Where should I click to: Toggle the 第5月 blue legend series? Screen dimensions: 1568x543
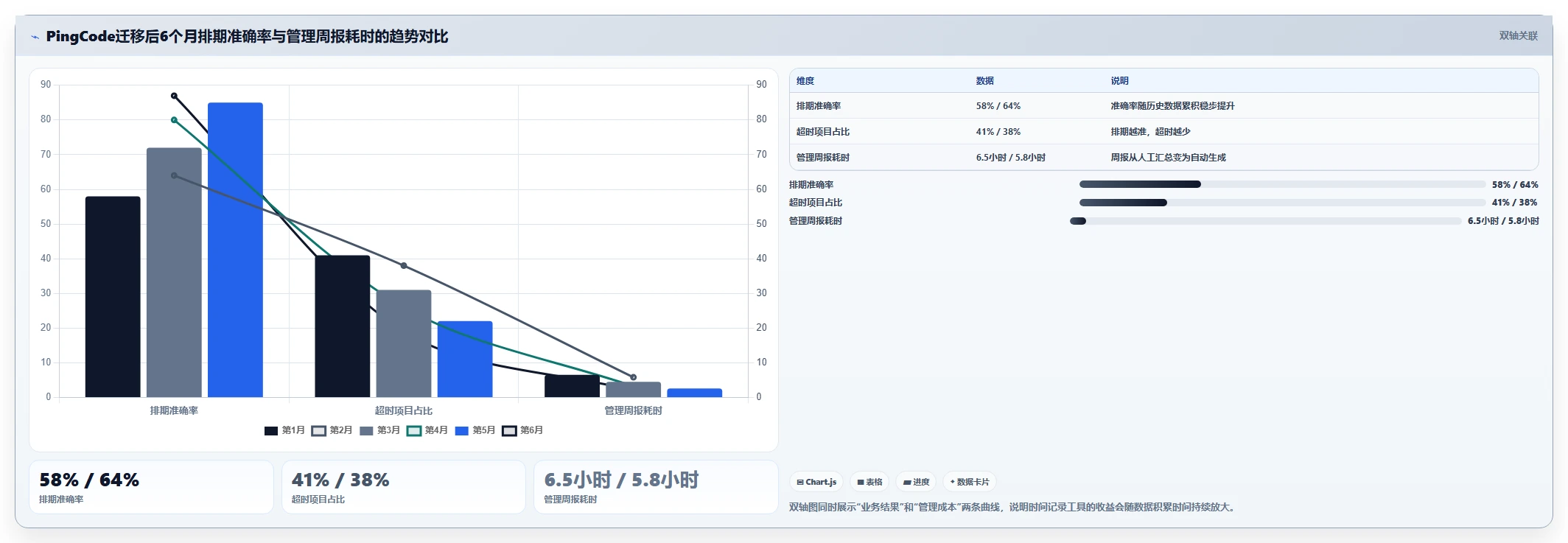[x=475, y=430]
